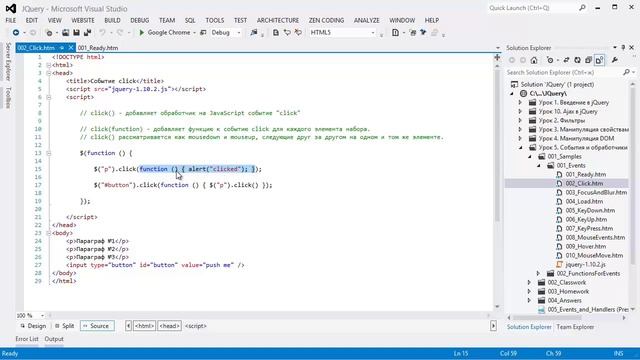
Task: Switch to the Team Explorer tab
Action: point(575,327)
